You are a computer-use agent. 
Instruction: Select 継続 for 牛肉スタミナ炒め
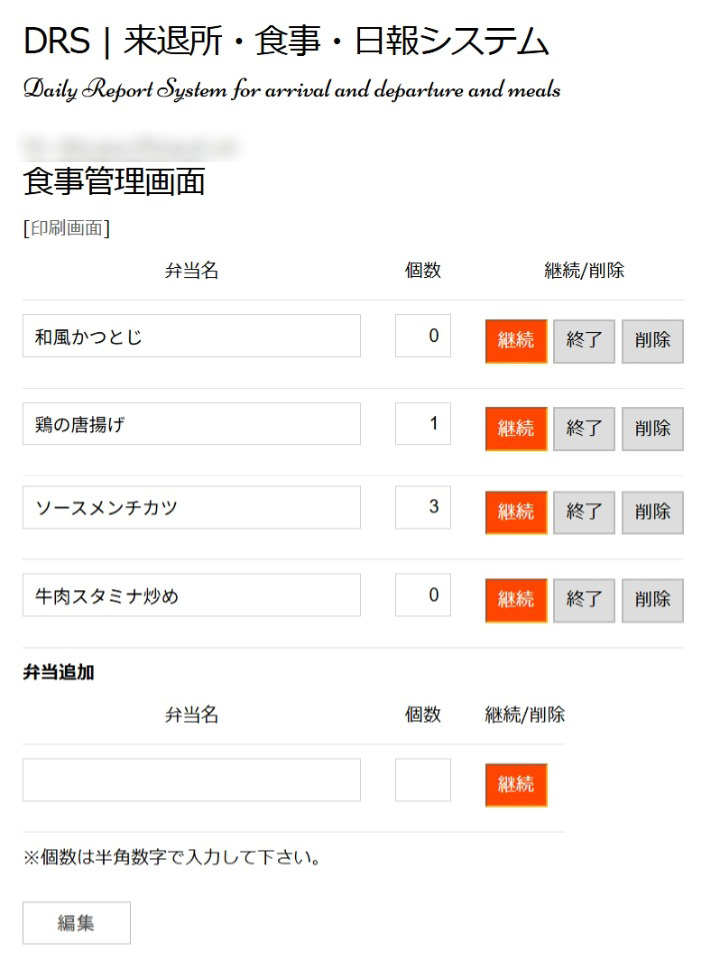pyautogui.click(x=516, y=601)
